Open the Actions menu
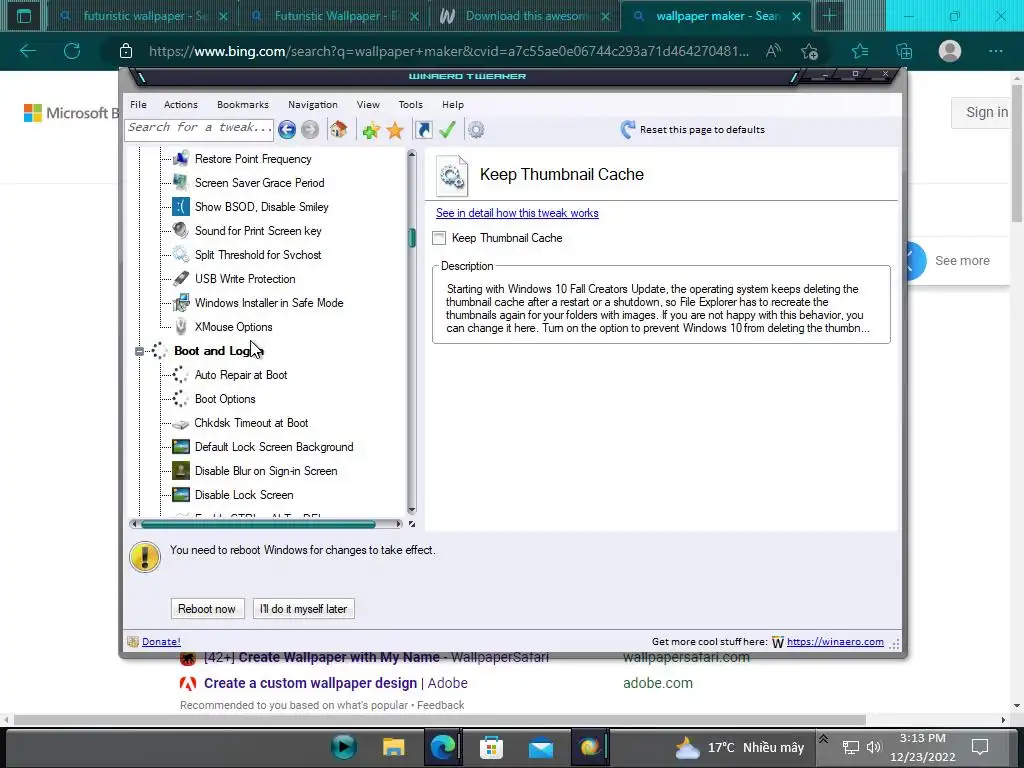 (180, 104)
